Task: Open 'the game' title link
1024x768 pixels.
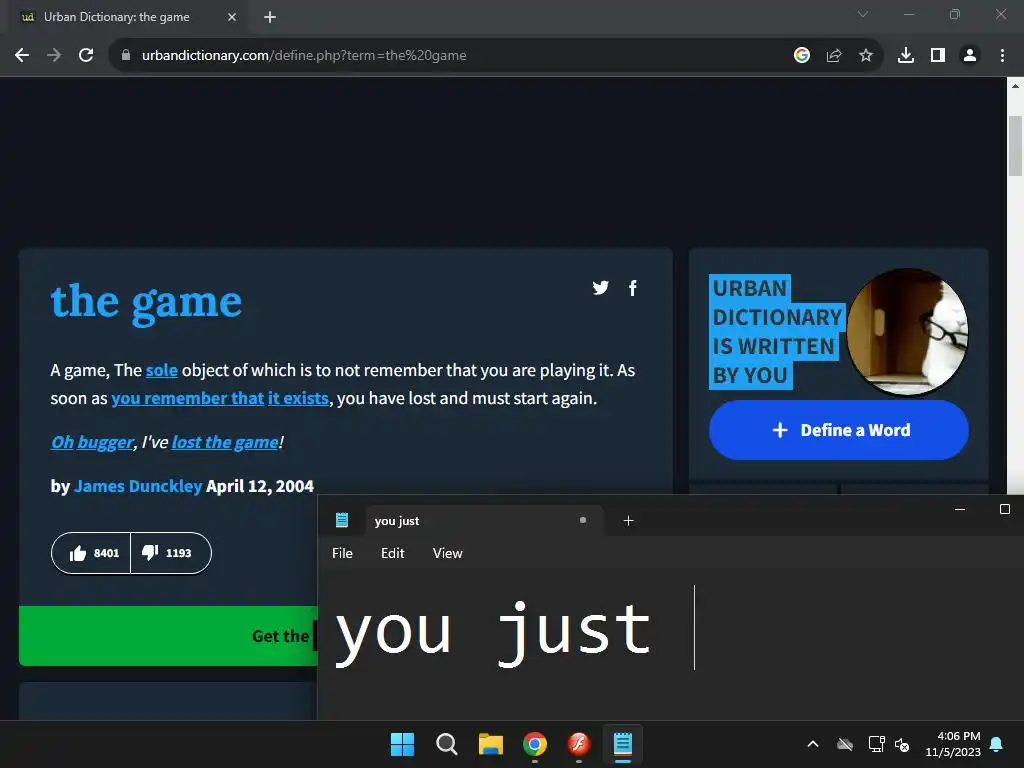Action: pyautogui.click(x=146, y=301)
